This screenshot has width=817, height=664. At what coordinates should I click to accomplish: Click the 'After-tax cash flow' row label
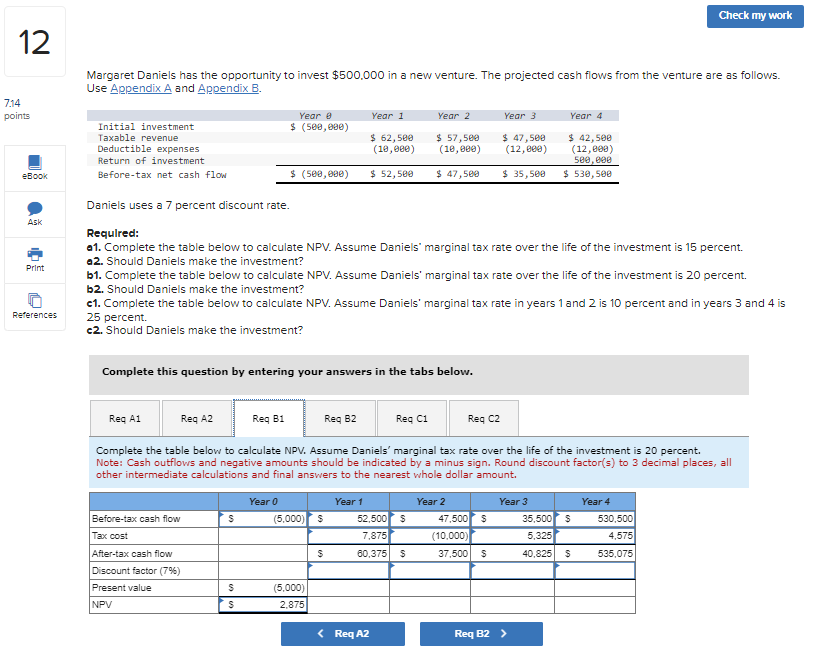click(132, 554)
